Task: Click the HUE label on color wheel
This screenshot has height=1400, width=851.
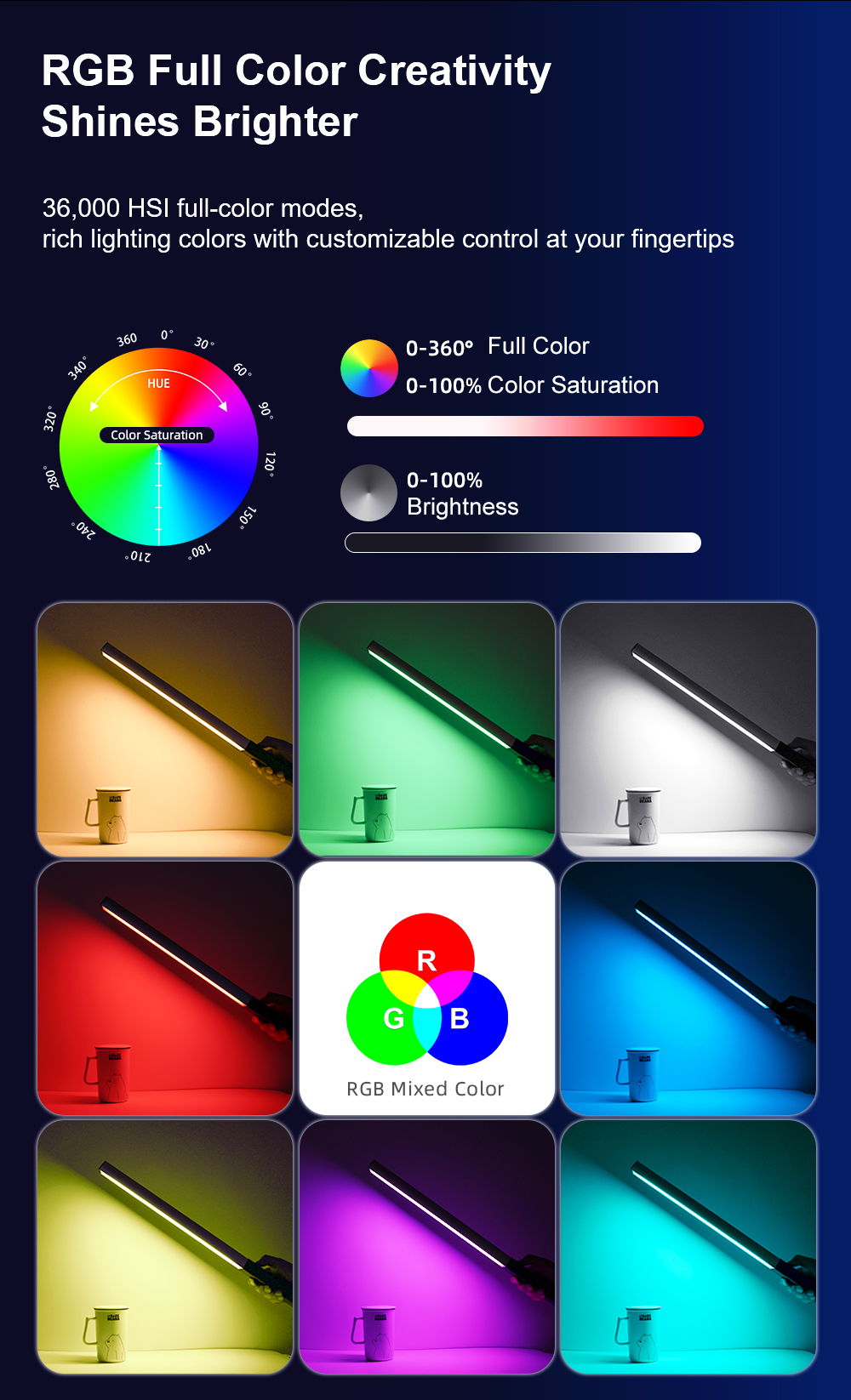Action: coord(158,384)
